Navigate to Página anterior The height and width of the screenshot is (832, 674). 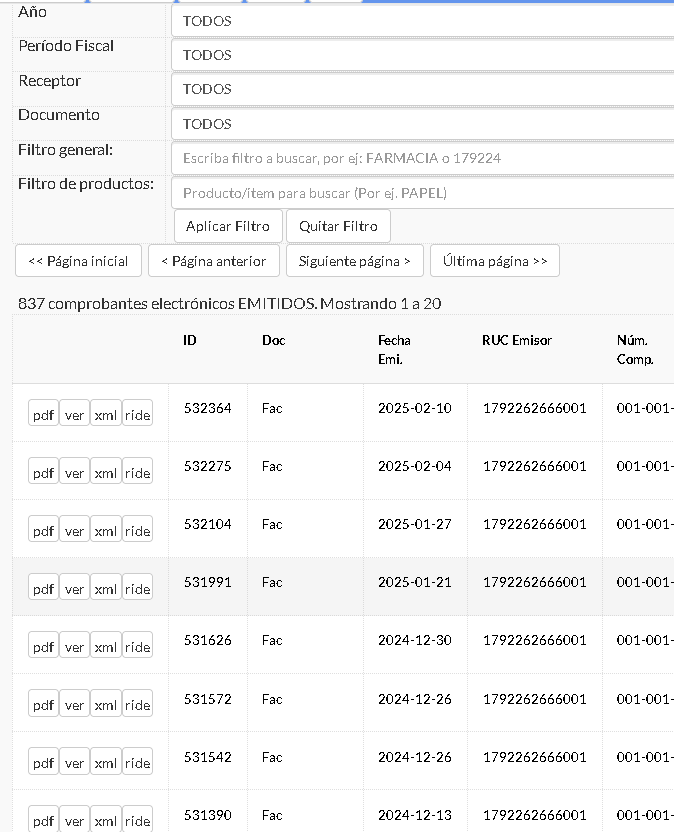[214, 261]
